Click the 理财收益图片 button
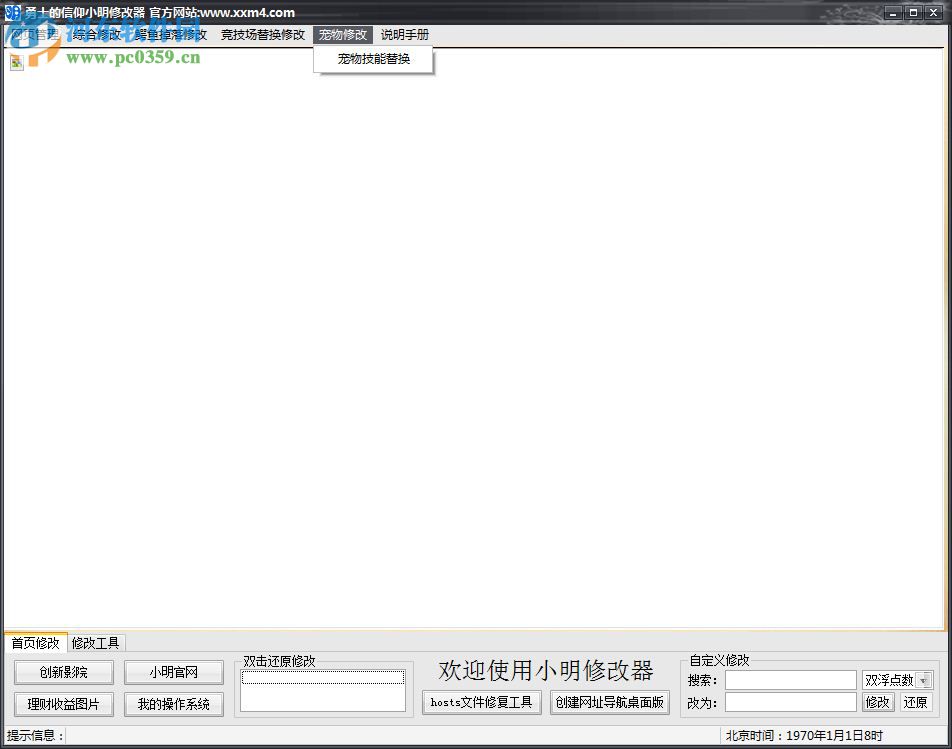This screenshot has width=952, height=749. tap(64, 704)
